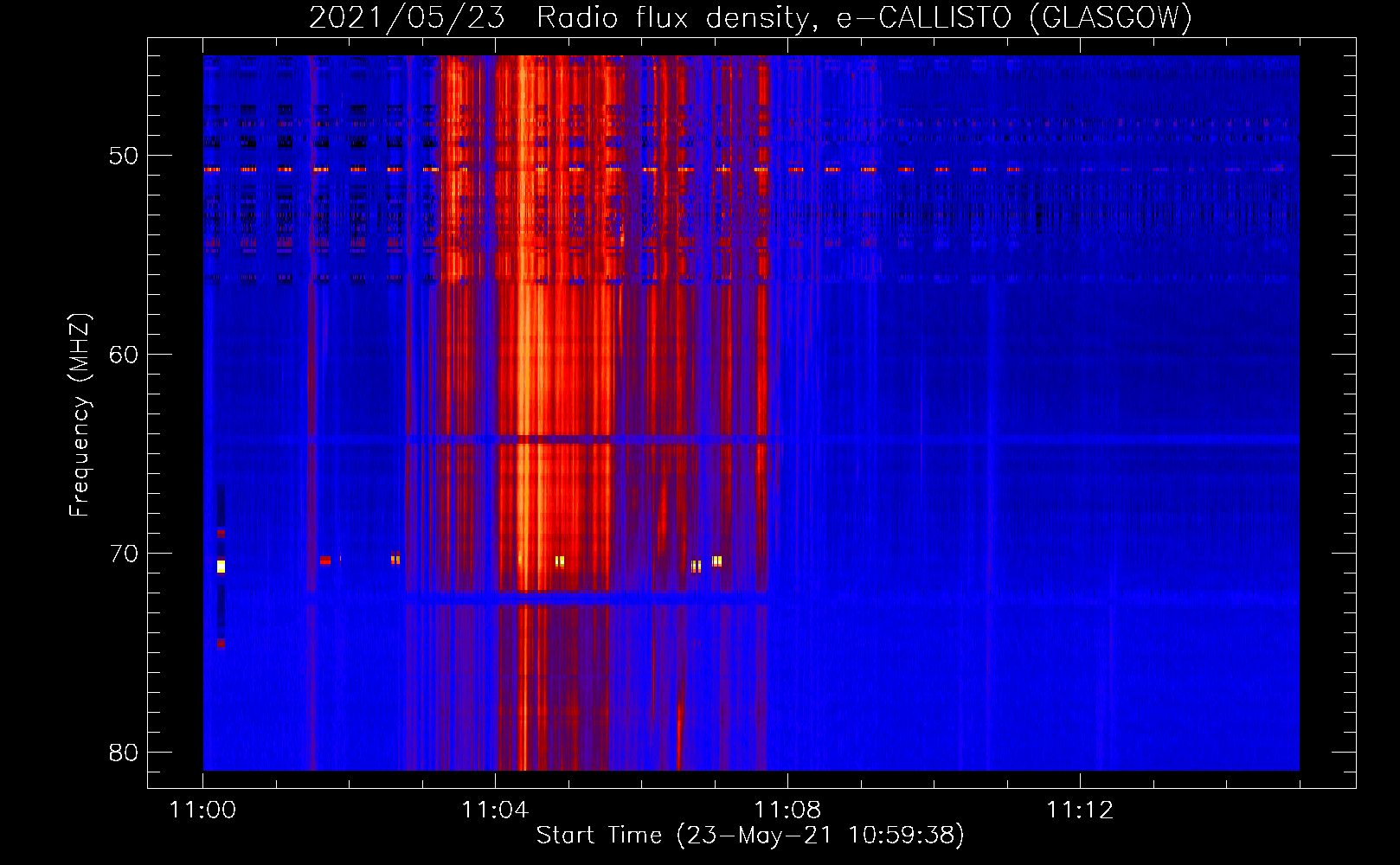Click the 'Start Time (23-May-21 10:59:38)' label
This screenshot has height=865, width=1400.
pyautogui.click(x=750, y=836)
